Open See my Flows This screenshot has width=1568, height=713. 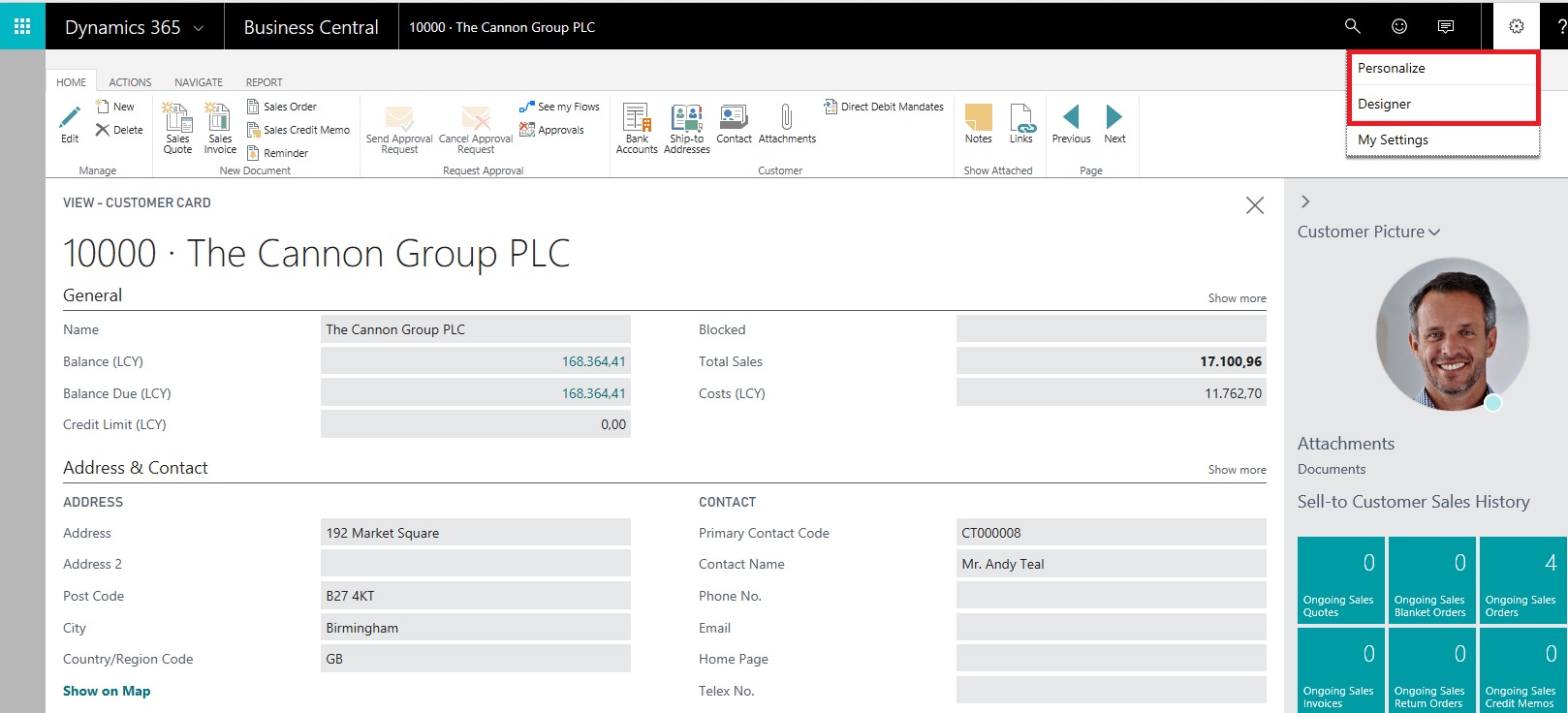(559, 107)
